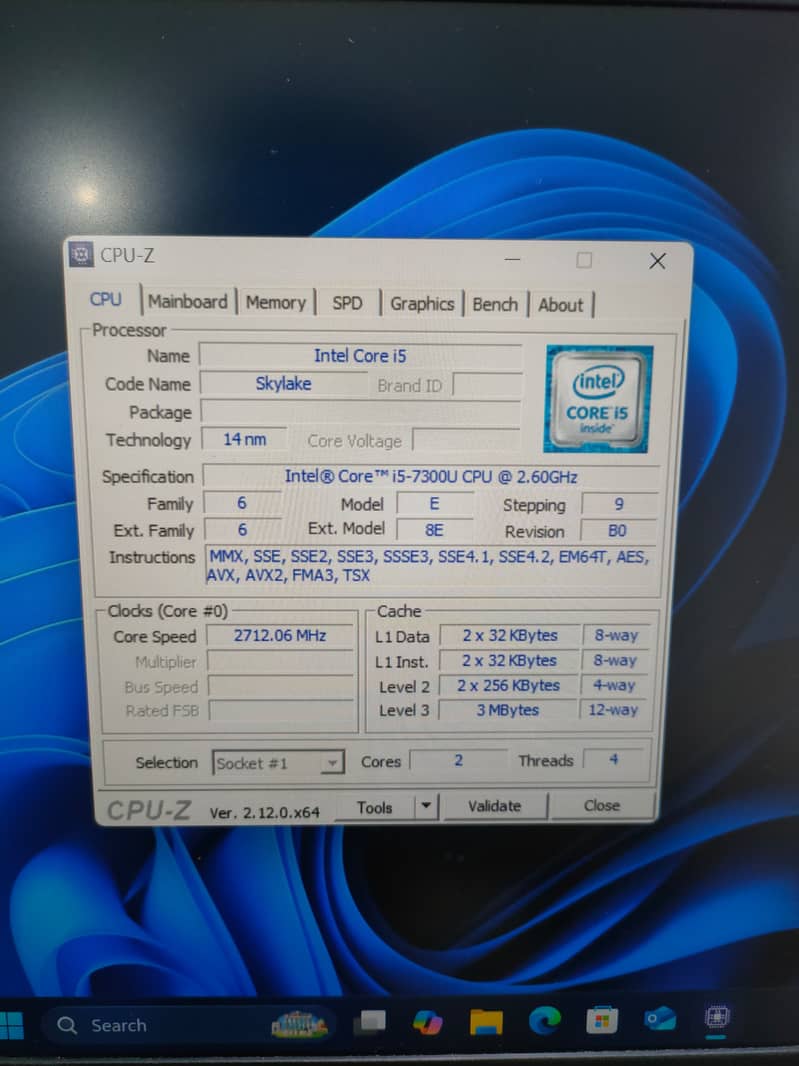Minimize the CPU-Z window
Screen dimensions: 799x1066
pos(513,259)
